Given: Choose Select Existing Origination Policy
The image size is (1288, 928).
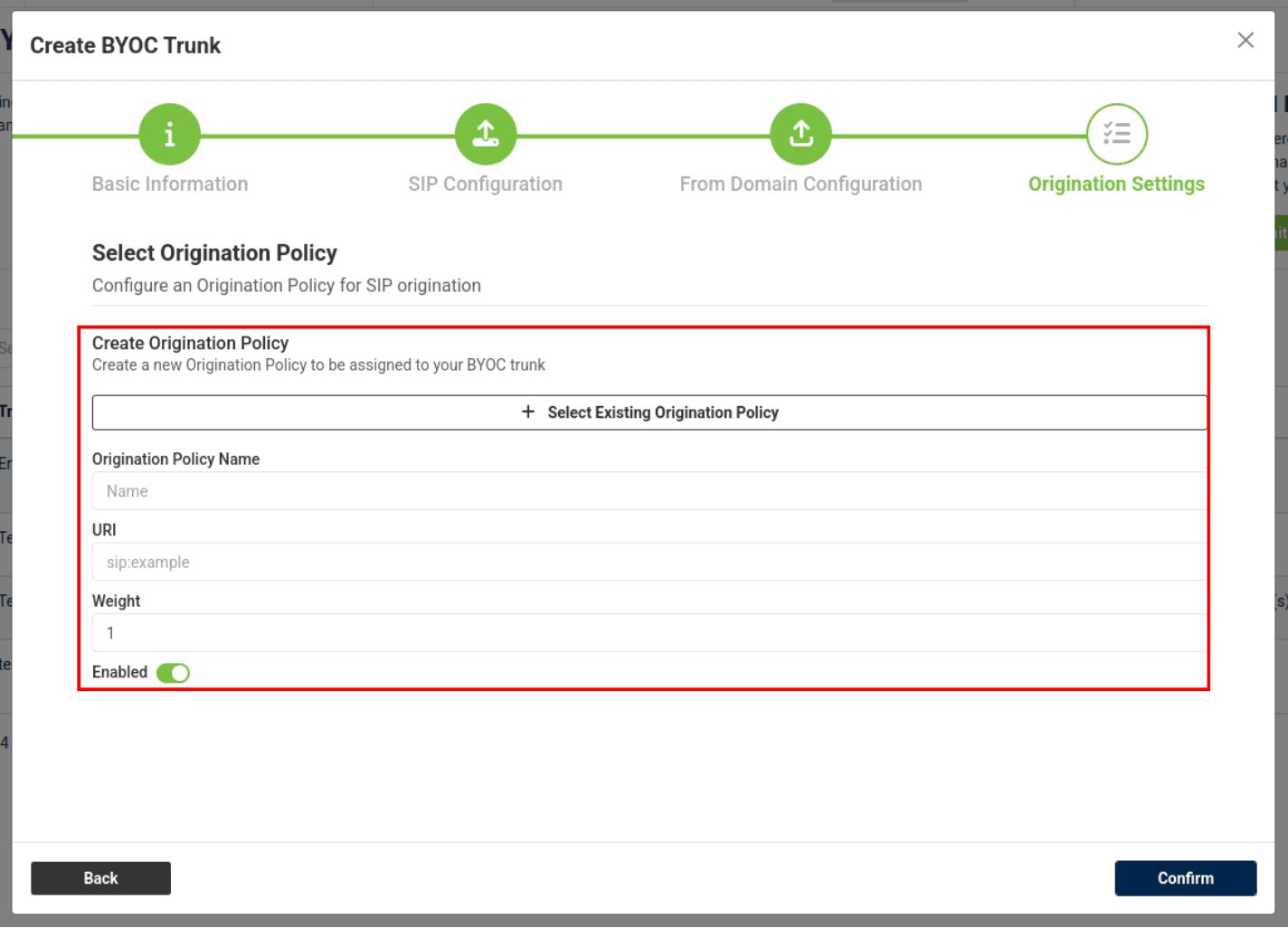Looking at the screenshot, I should tap(662, 412).
